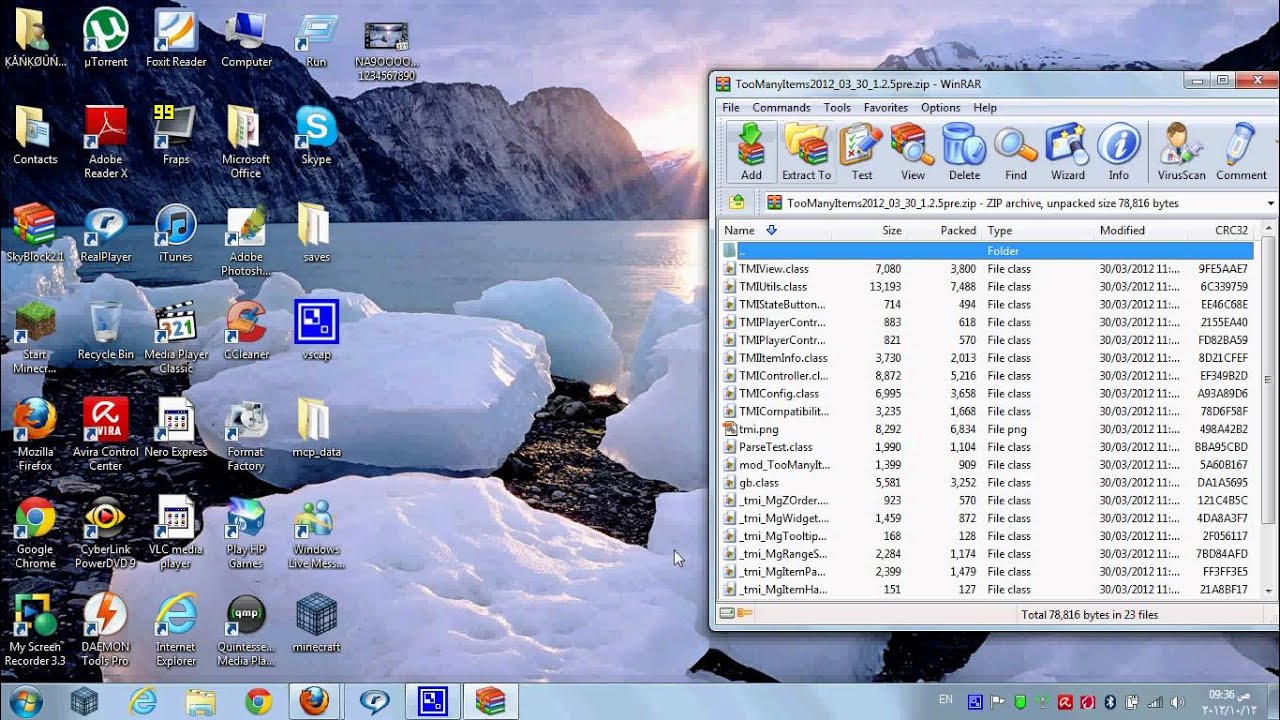Show archive Info
This screenshot has height=720, width=1280.
click(x=1119, y=152)
